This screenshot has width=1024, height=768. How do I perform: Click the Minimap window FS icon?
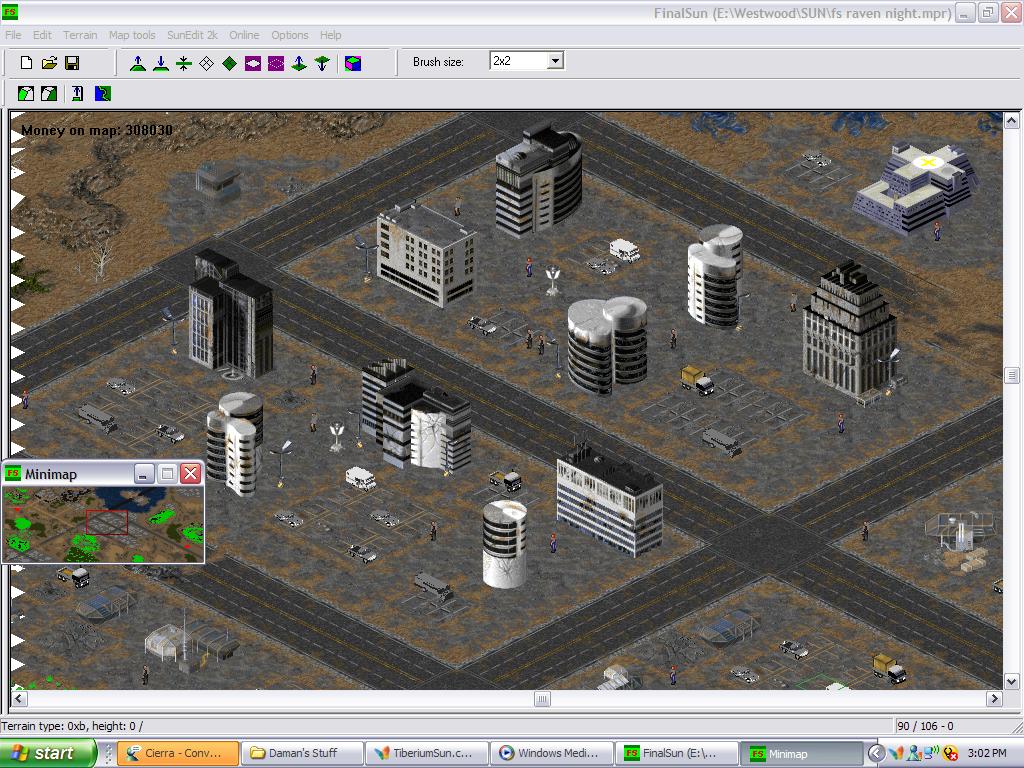click(12, 473)
